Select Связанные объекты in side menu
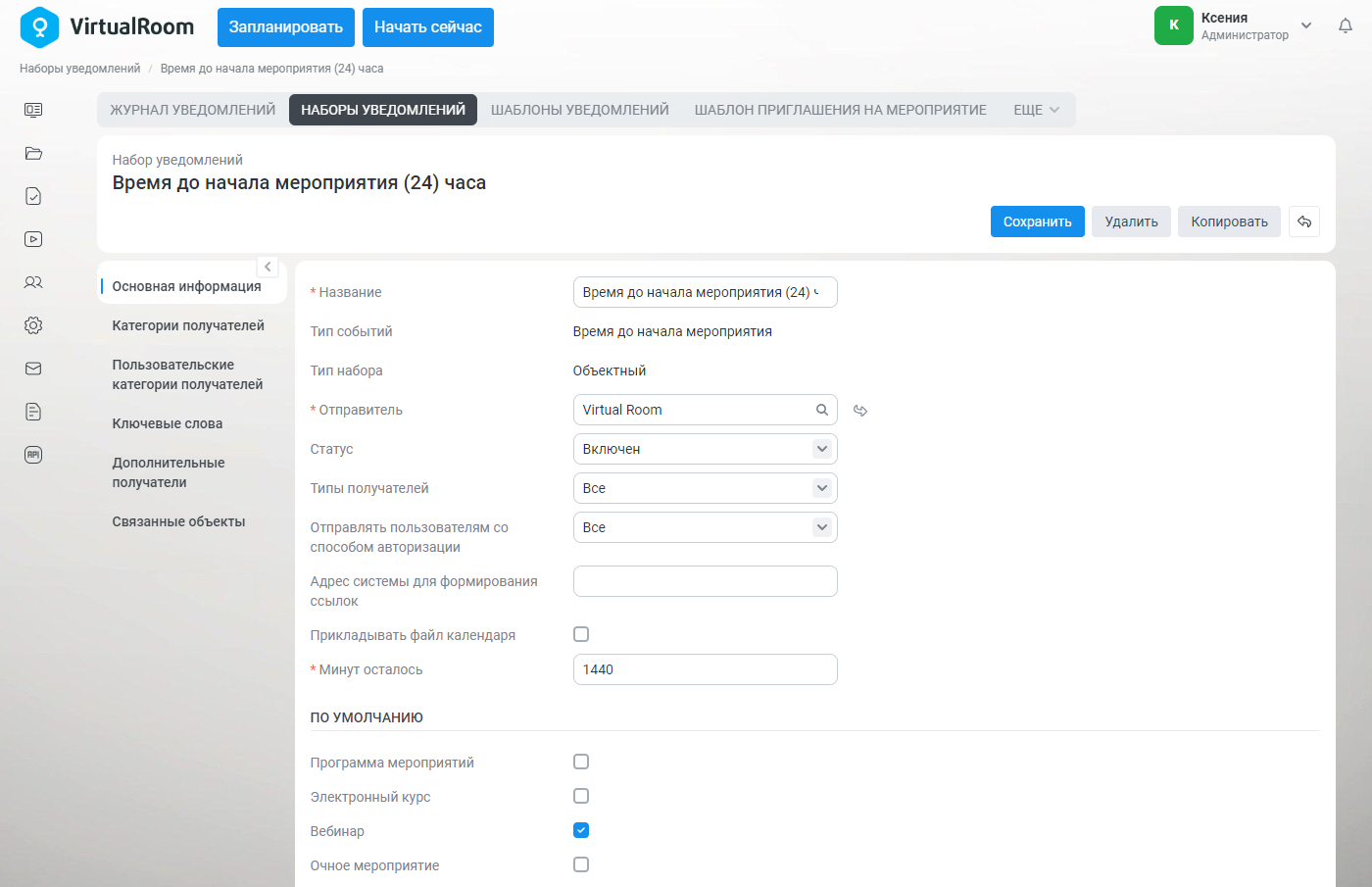The width and height of the screenshot is (1372, 887). (x=178, y=521)
